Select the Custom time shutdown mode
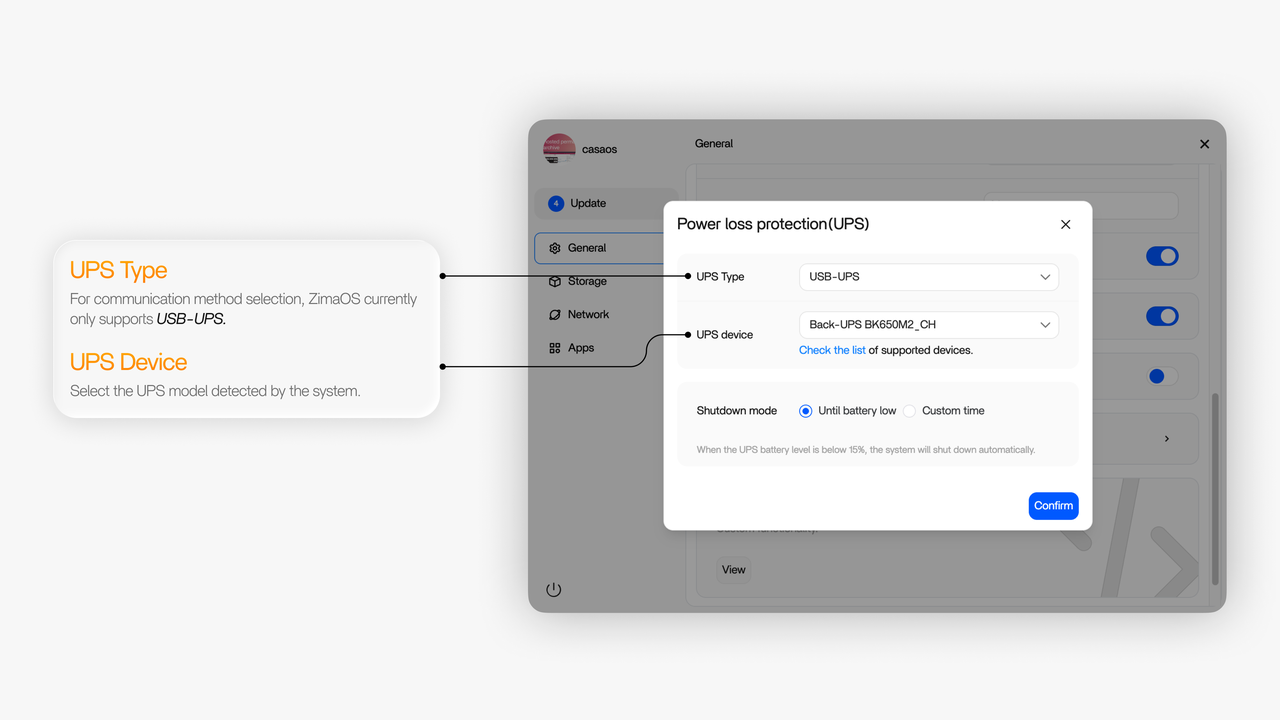1280x720 pixels. click(909, 411)
